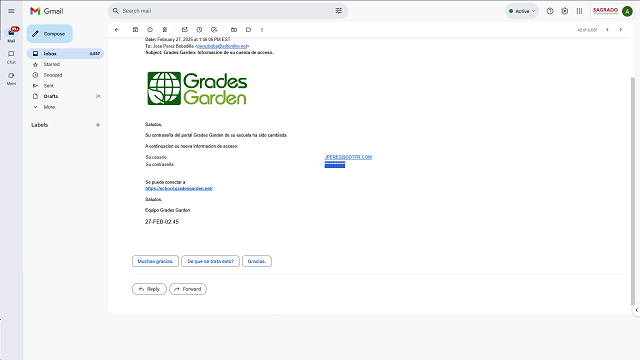The width and height of the screenshot is (640, 360).
Task: Expand More folders list
Action: (65, 107)
